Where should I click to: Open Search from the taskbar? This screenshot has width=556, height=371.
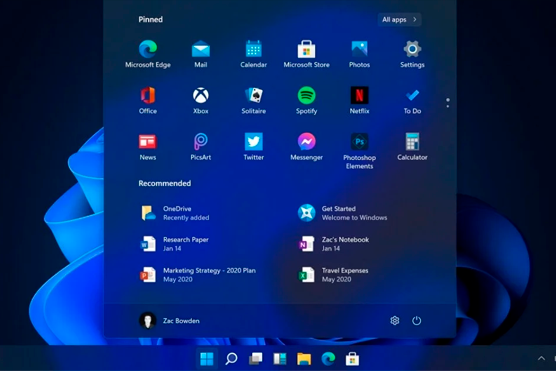pos(231,359)
